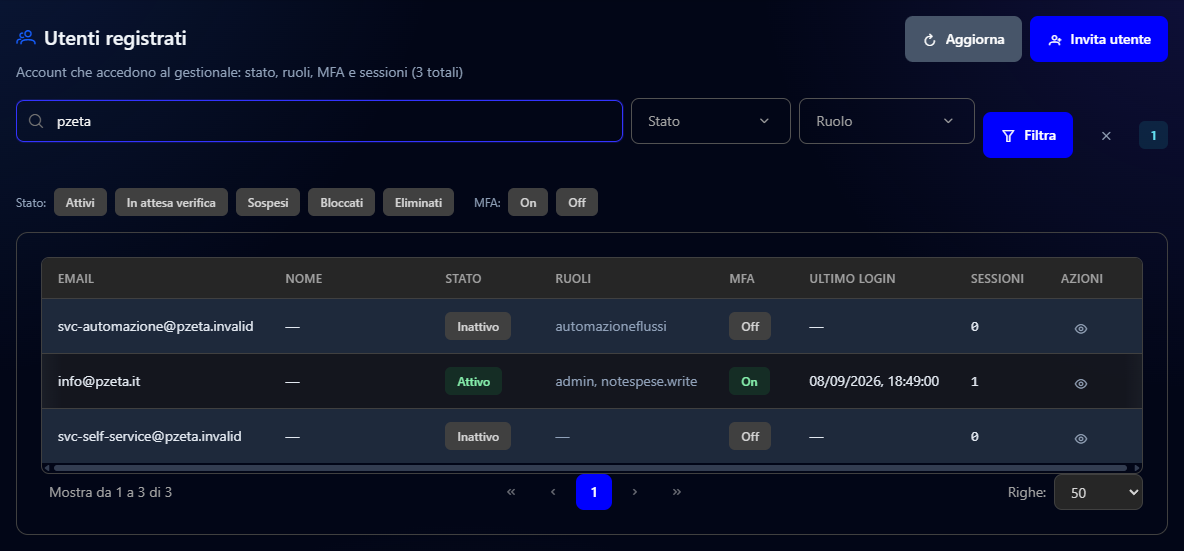Toggle the Eliminati status filter chip
The image size is (1184, 551).
tap(418, 202)
